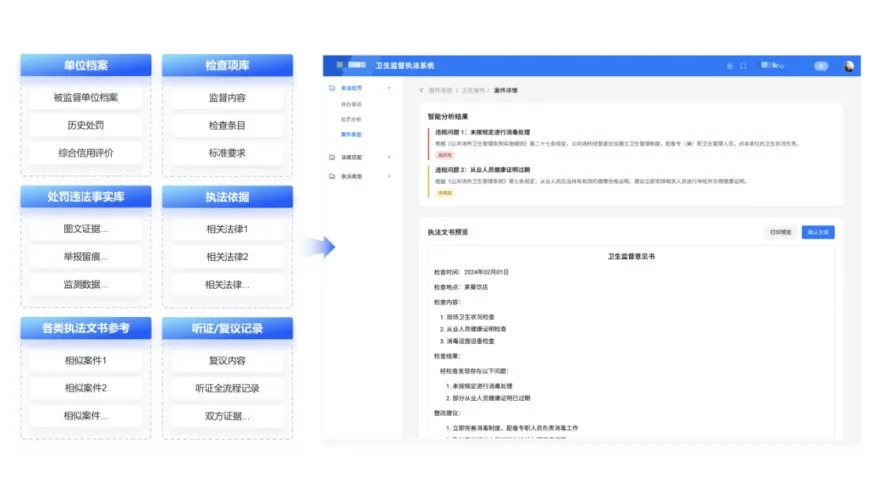873x487 pixels.
Task: Collapse the 执法处罚 sidebar group arrow
Action: [389, 88]
